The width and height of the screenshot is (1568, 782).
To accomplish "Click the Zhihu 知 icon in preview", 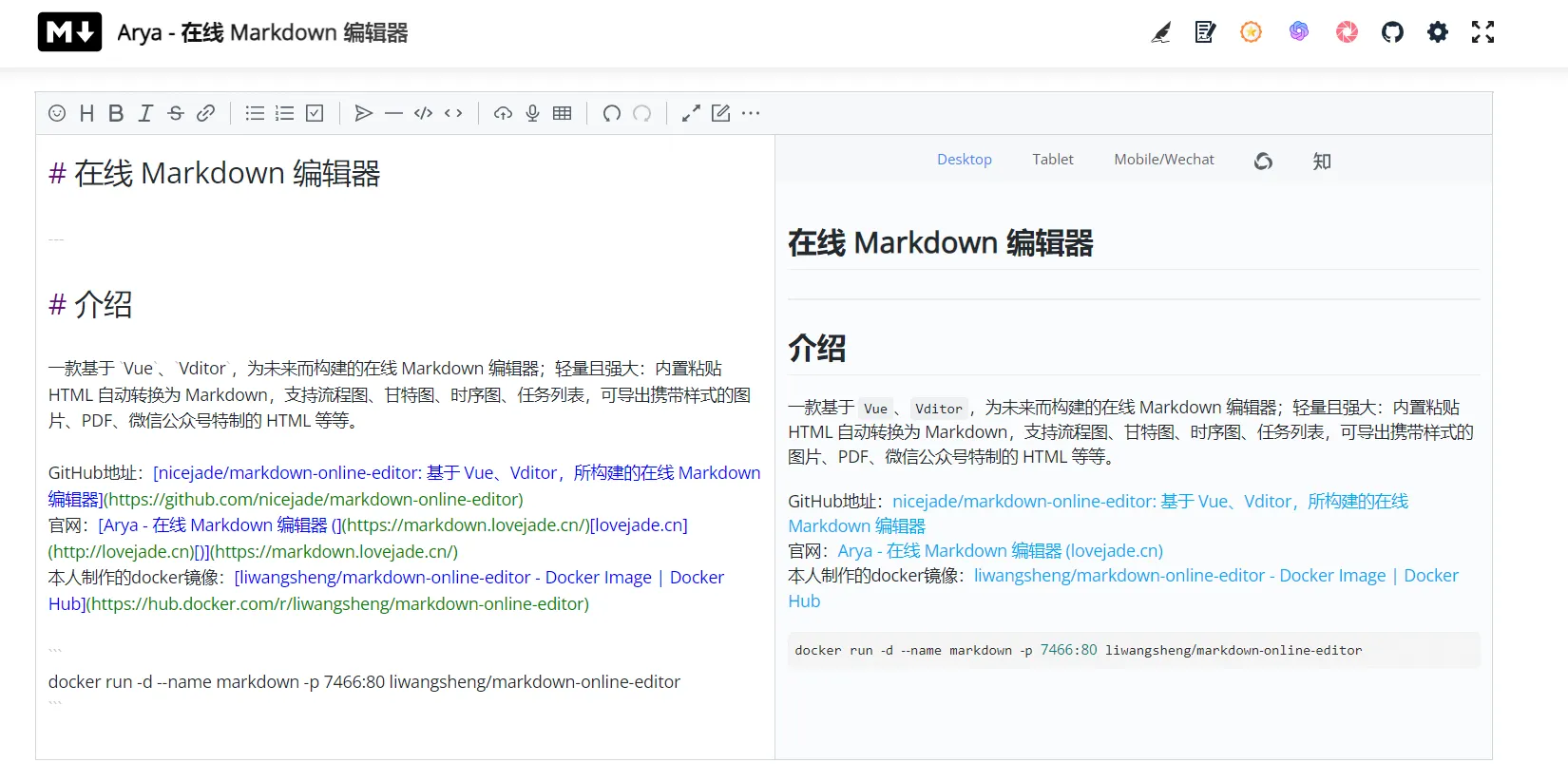I will tap(1322, 162).
